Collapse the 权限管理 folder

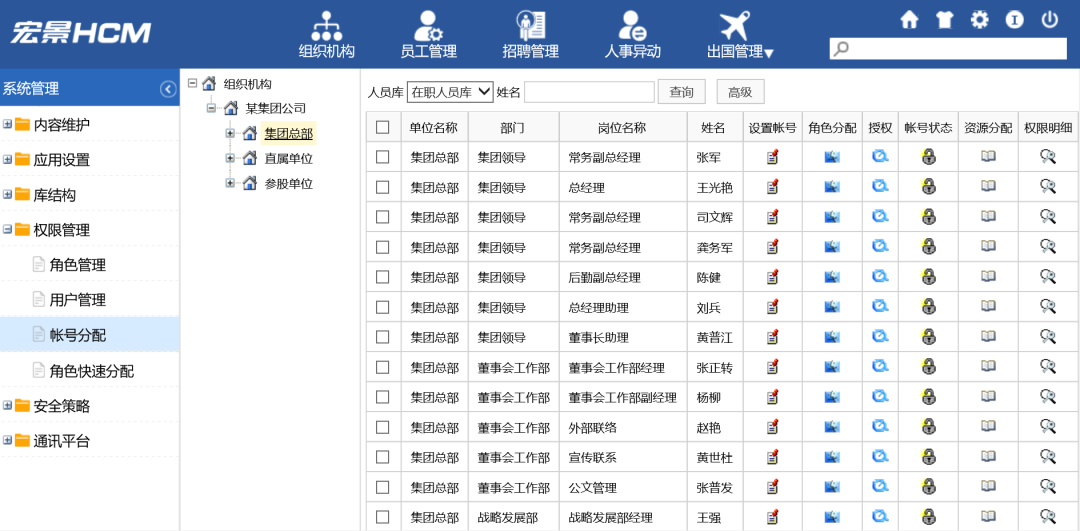(8, 230)
